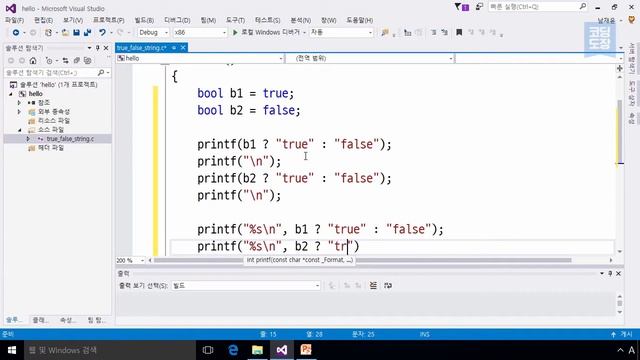Click the Solution Explorer search field
Viewport: 640px width, 360px height.
click(57, 73)
